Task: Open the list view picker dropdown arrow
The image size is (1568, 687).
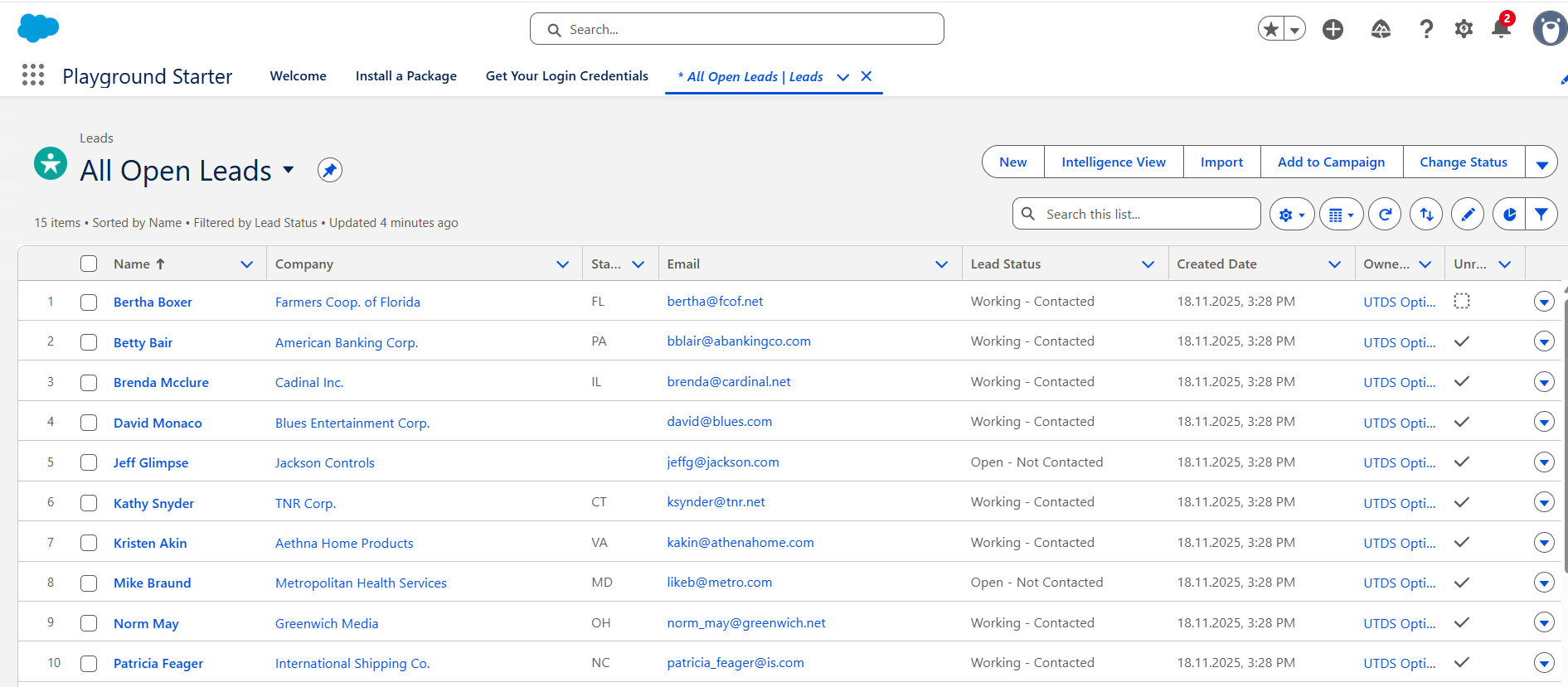Action: [x=289, y=170]
